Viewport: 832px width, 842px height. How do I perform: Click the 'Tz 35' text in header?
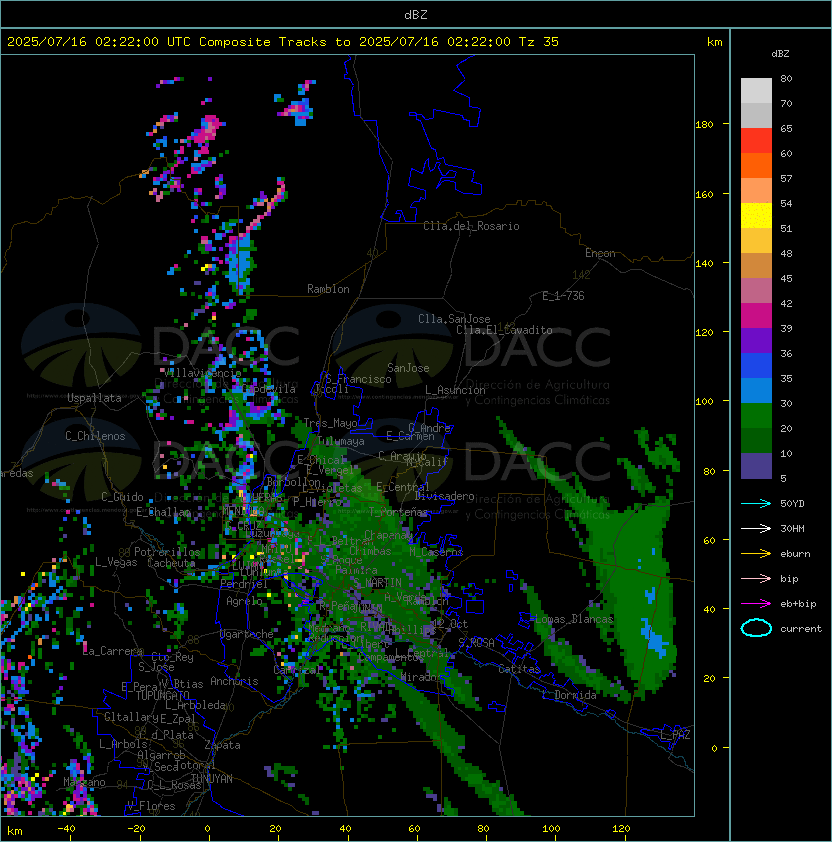pos(539,42)
